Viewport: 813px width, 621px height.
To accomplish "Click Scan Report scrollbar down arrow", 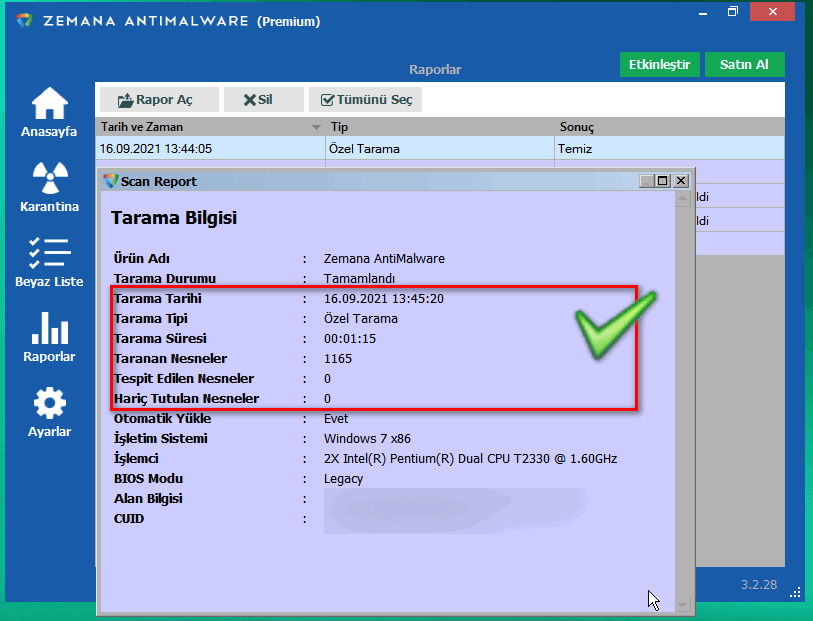I will [x=682, y=604].
